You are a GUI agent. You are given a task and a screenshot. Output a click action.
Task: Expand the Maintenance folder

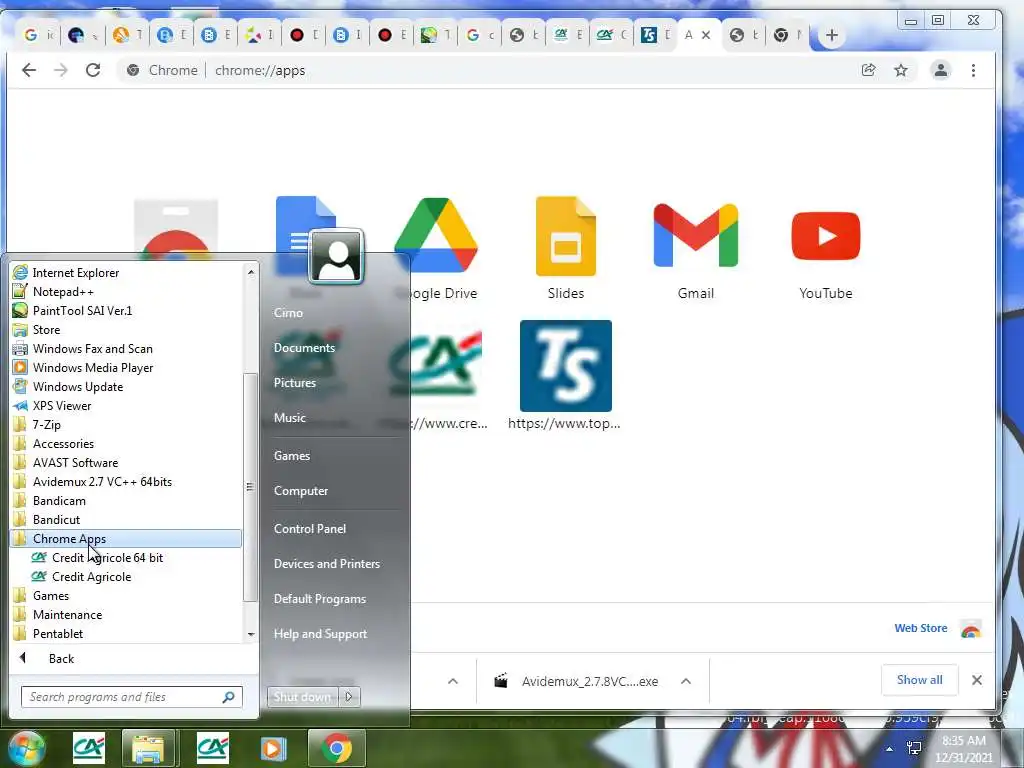click(x=67, y=615)
